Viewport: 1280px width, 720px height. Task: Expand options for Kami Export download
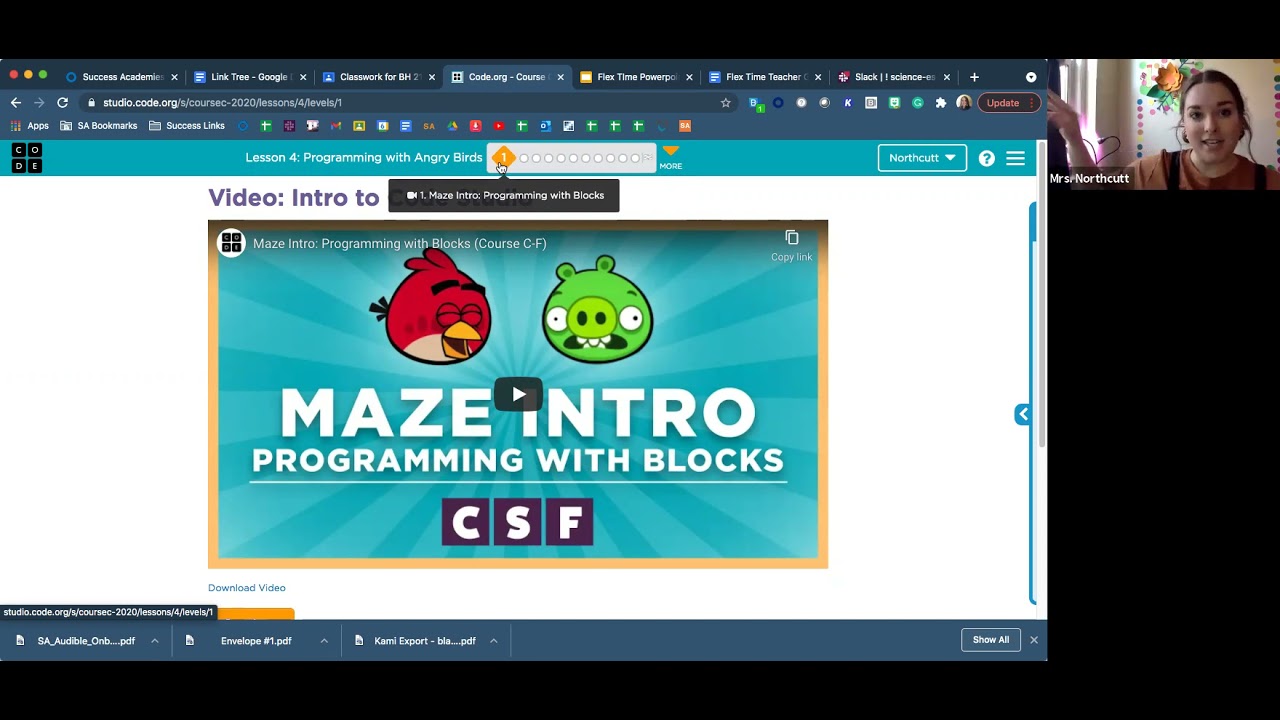tap(494, 641)
